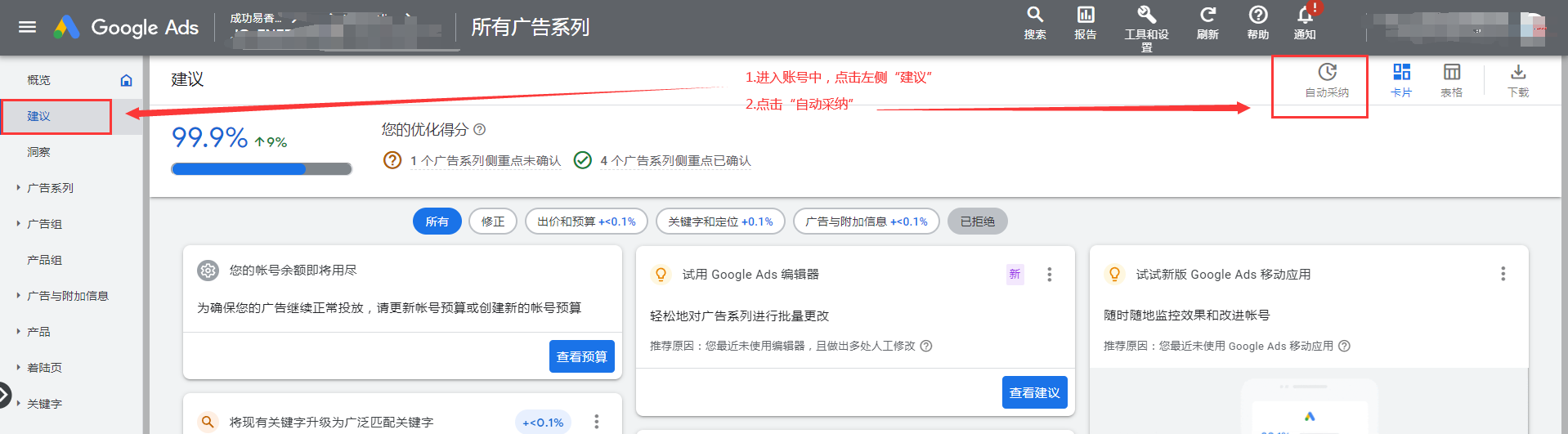
Task: Switch to 表格 table view
Action: (x=1452, y=81)
